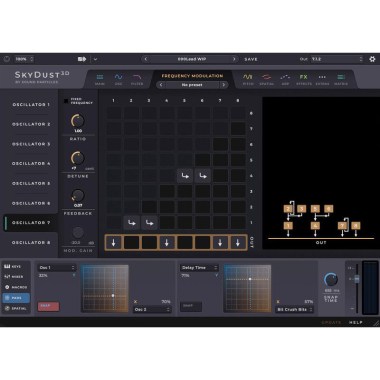
Task: Click the master volume slider handle
Action: pos(357,279)
